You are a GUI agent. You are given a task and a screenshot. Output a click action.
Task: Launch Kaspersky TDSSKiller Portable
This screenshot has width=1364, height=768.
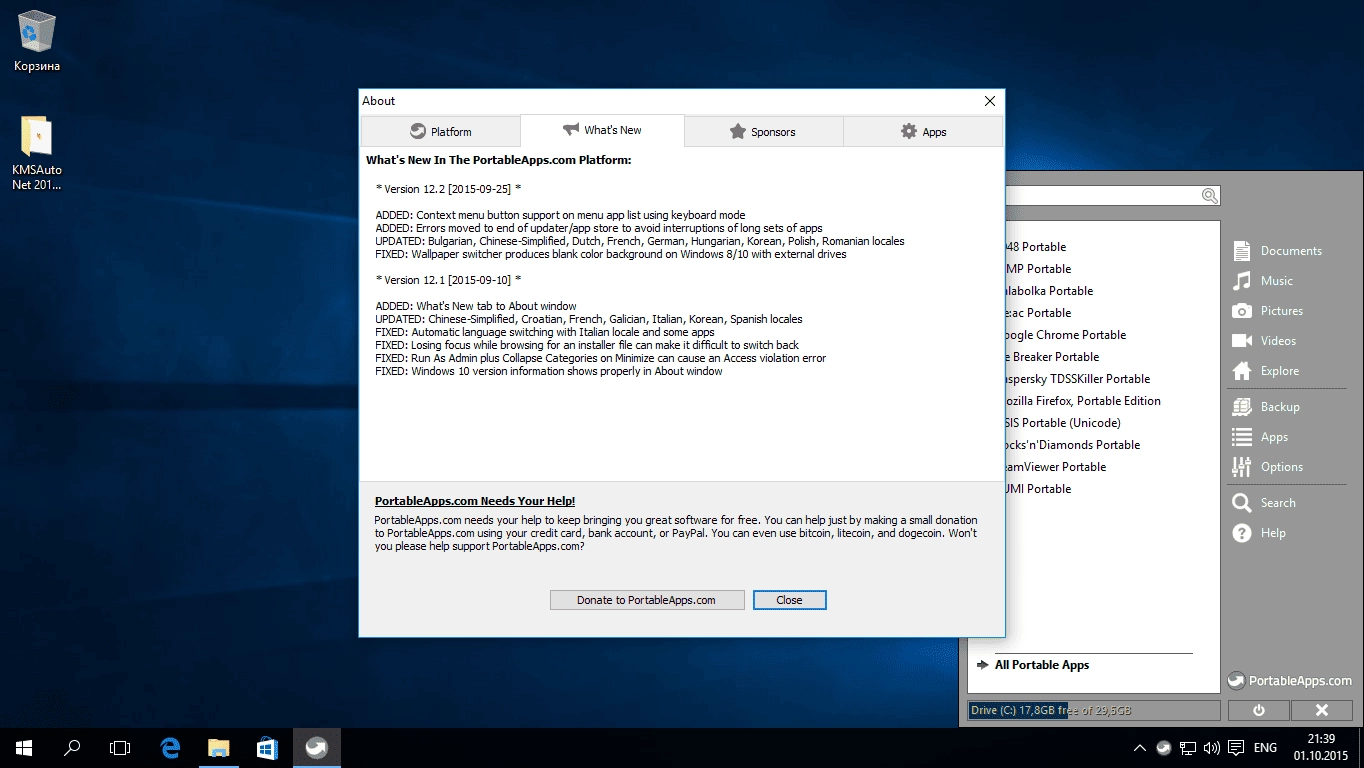(1078, 379)
